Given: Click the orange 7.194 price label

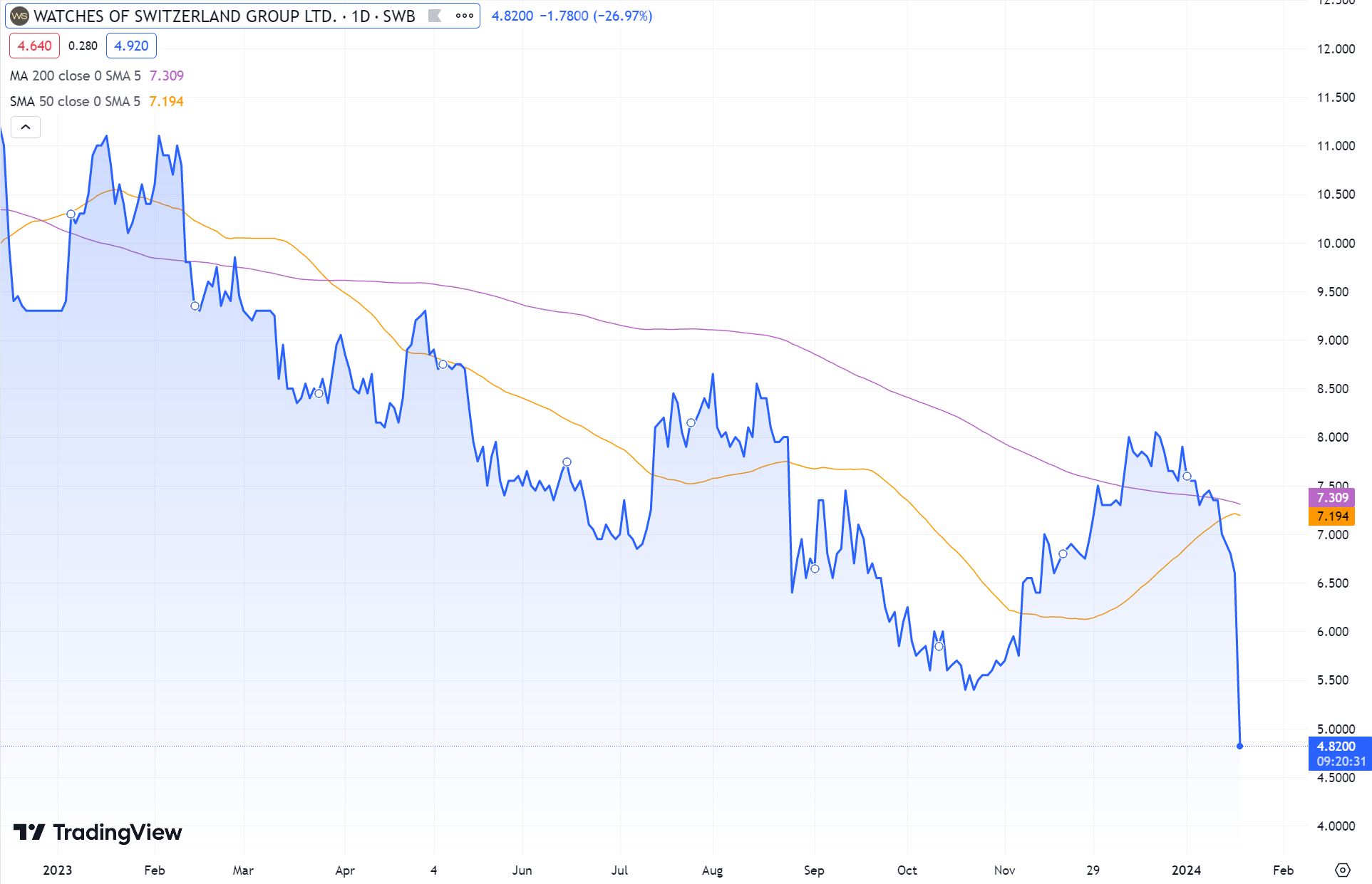Looking at the screenshot, I should point(1331,516).
